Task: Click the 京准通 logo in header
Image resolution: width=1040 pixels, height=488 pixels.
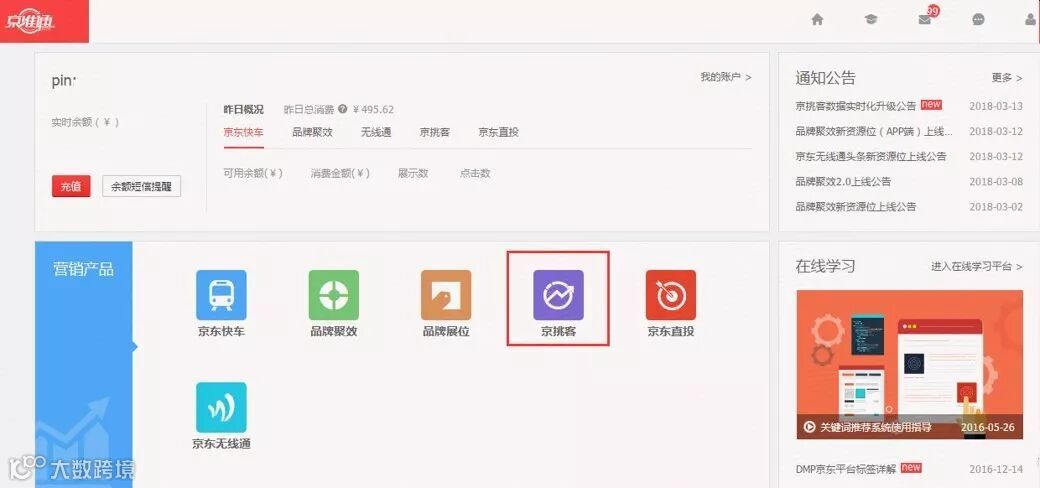Action: tap(31, 22)
